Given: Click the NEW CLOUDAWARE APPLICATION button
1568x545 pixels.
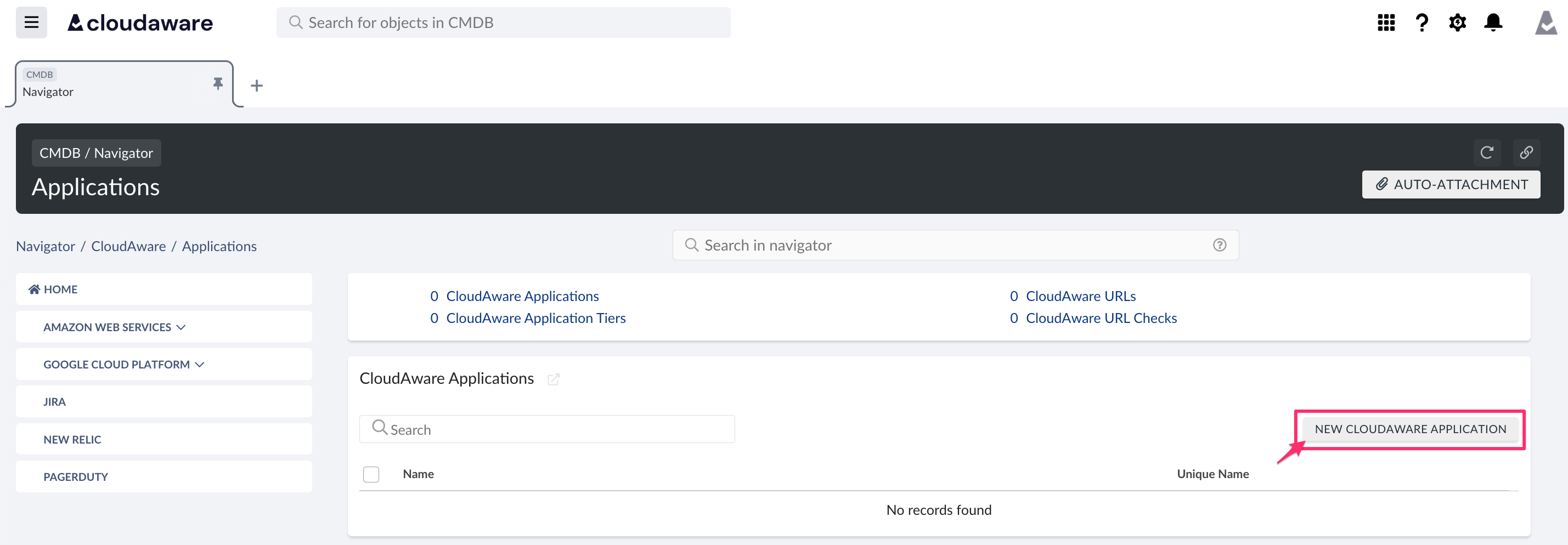Looking at the screenshot, I should click(1411, 429).
